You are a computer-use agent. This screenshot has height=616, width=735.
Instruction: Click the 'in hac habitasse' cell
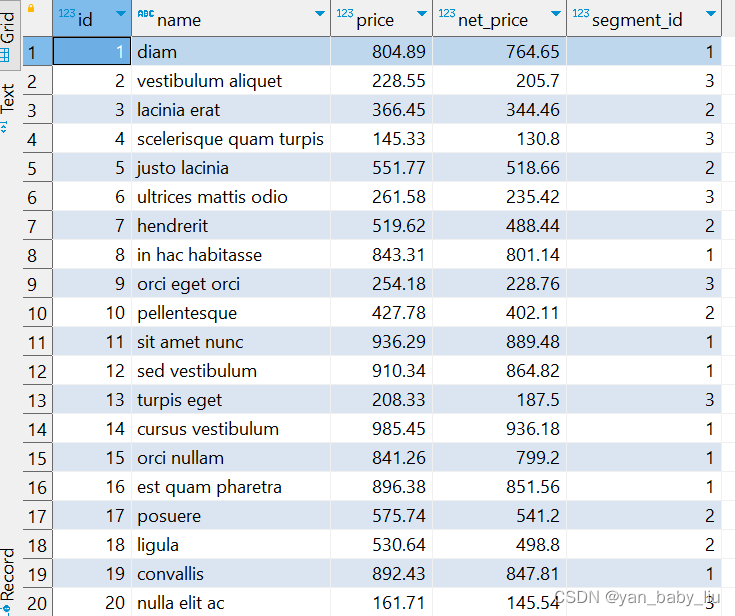pos(231,255)
